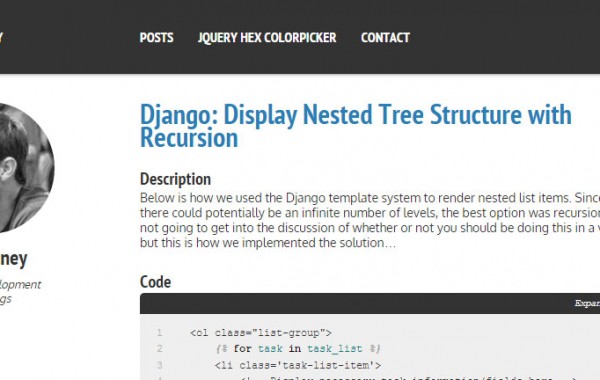
Task: Click the description paragraph starting 'Below is how'
Action: pos(370,220)
